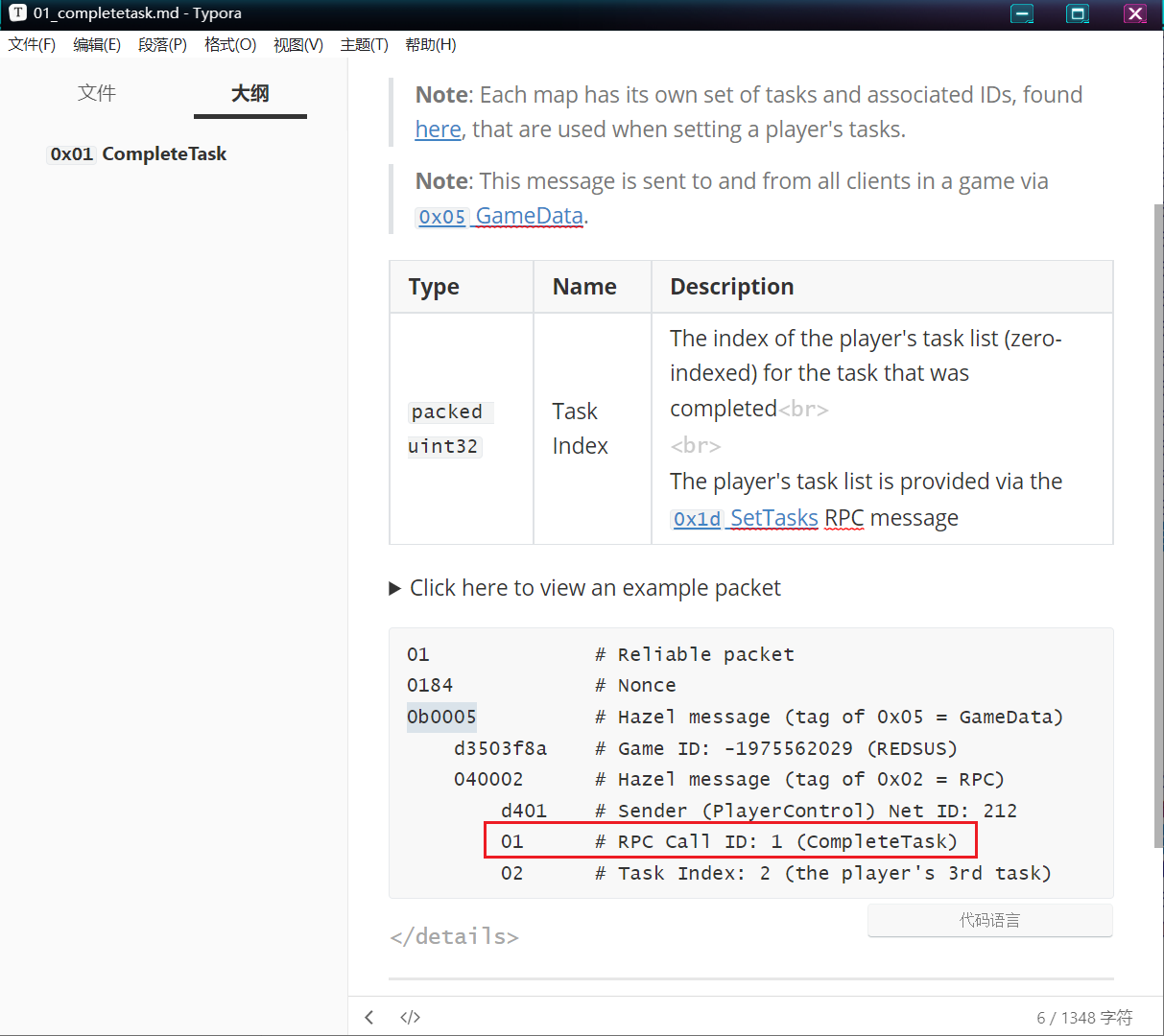Open the 0x05 GameData link

[x=499, y=216]
